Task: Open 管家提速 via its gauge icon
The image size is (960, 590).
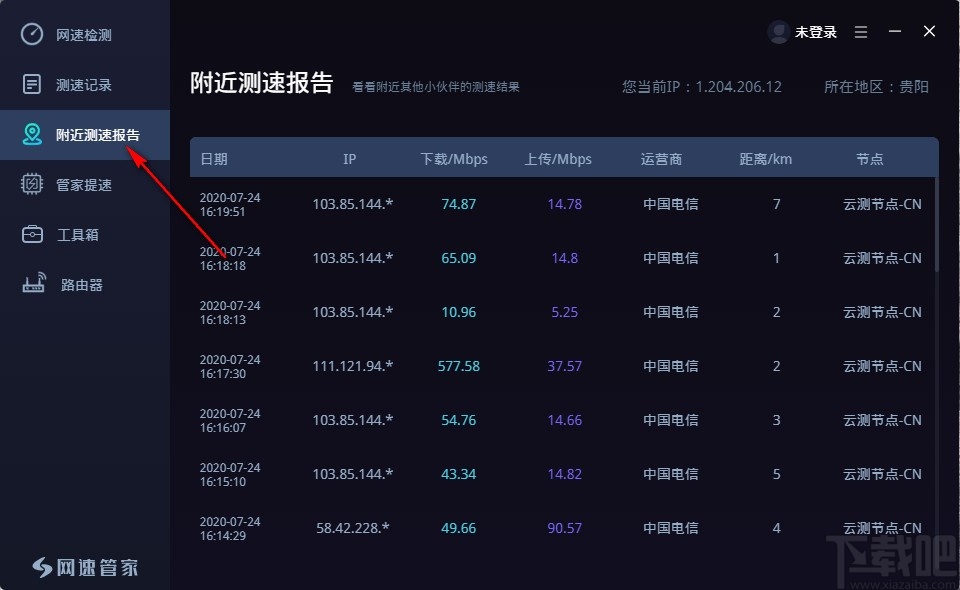Action: point(34,184)
